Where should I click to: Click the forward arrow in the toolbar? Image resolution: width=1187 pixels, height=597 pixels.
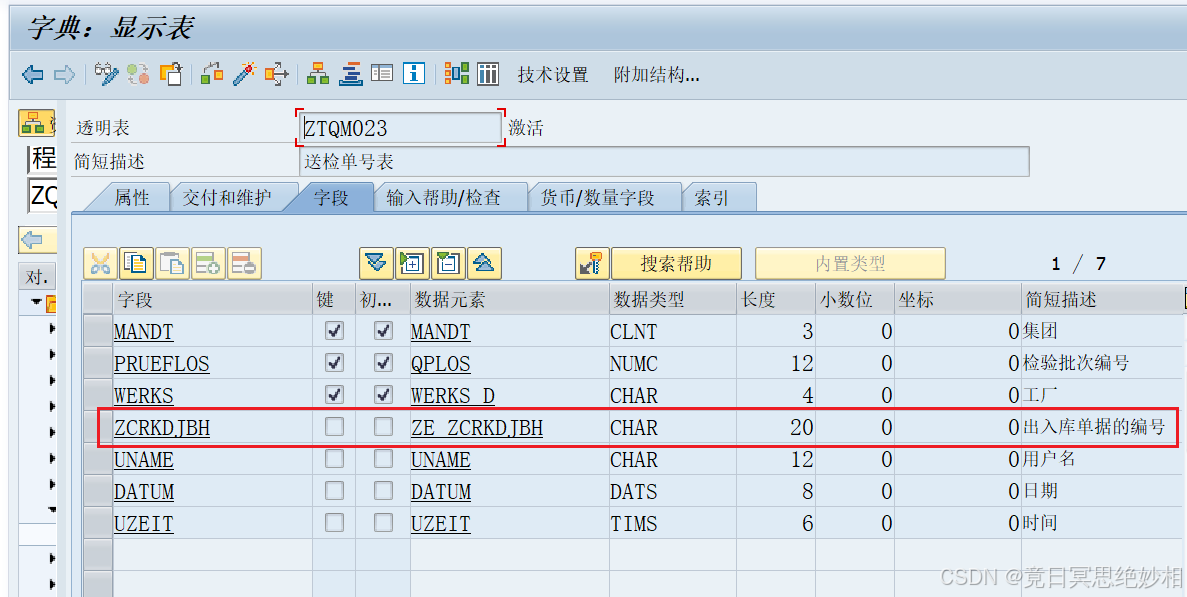pyautogui.click(x=64, y=74)
